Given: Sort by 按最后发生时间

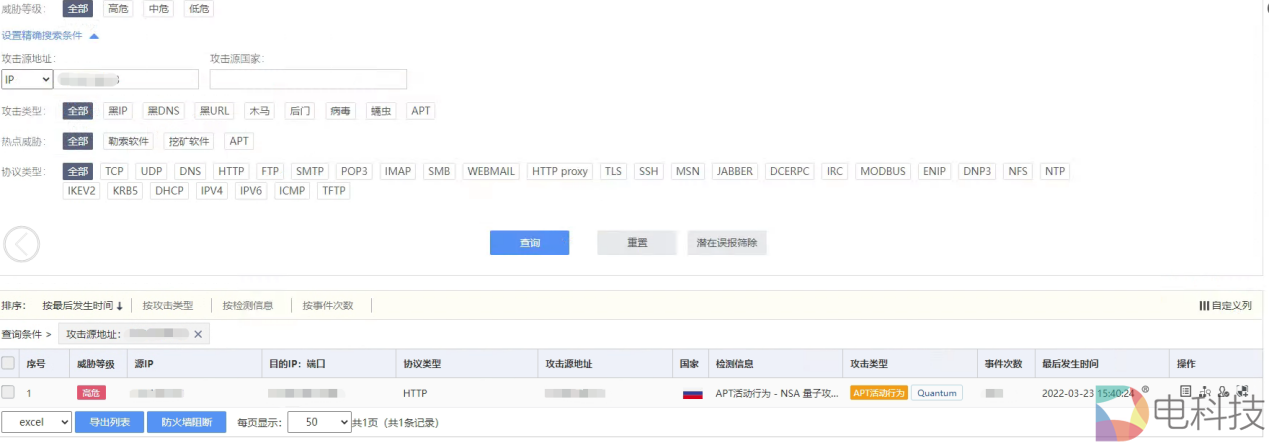Looking at the screenshot, I should pos(82,305).
